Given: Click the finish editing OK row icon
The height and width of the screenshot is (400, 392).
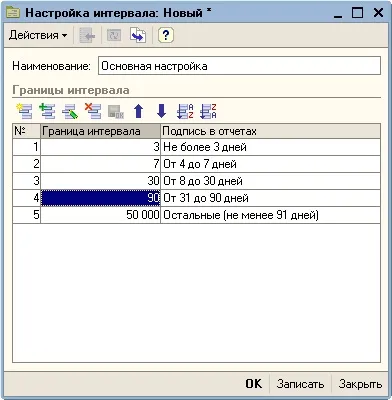Looking at the screenshot, I should 116,112.
